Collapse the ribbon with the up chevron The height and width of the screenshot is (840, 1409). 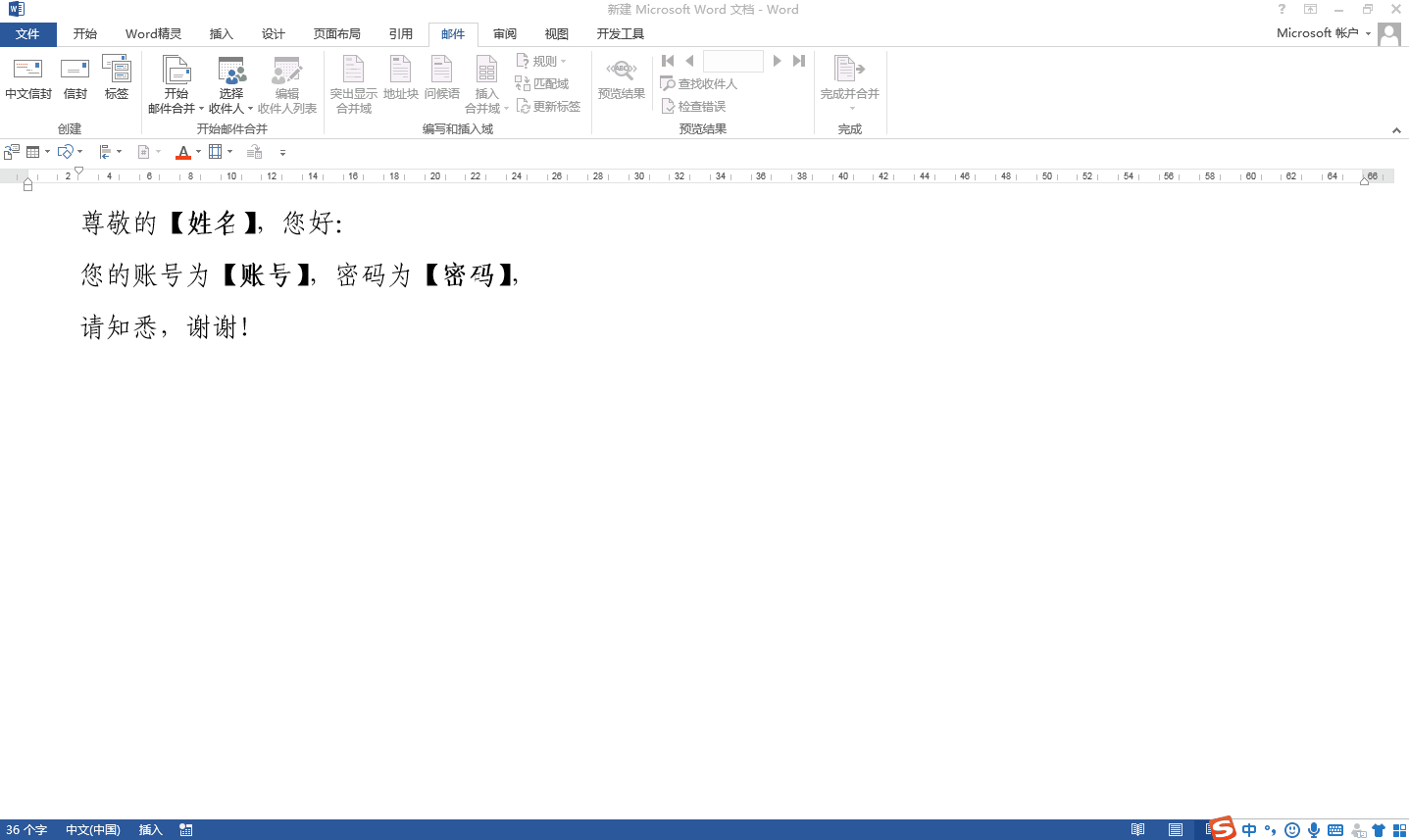click(x=1396, y=130)
